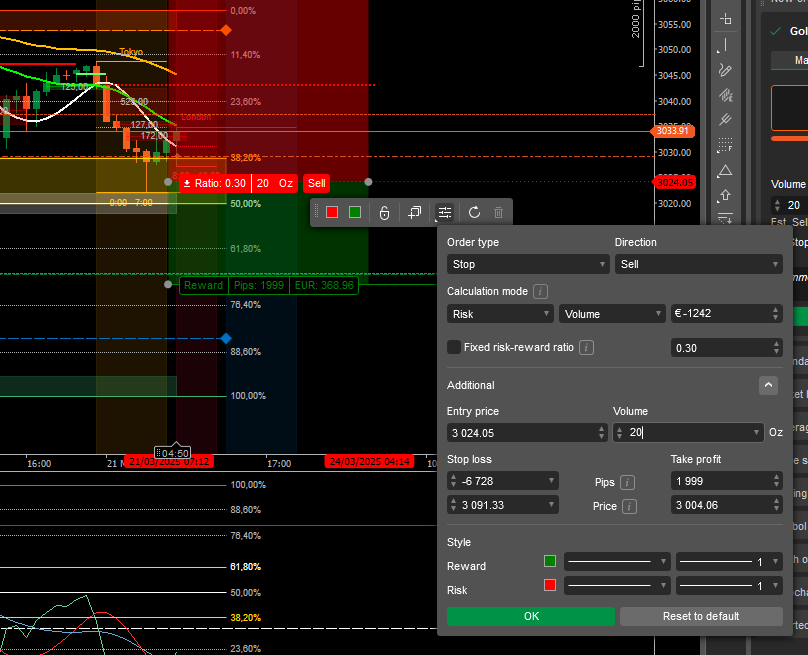Delete the risk-reward drawing with trash icon
Viewport: 808px width, 655px height.
[498, 212]
